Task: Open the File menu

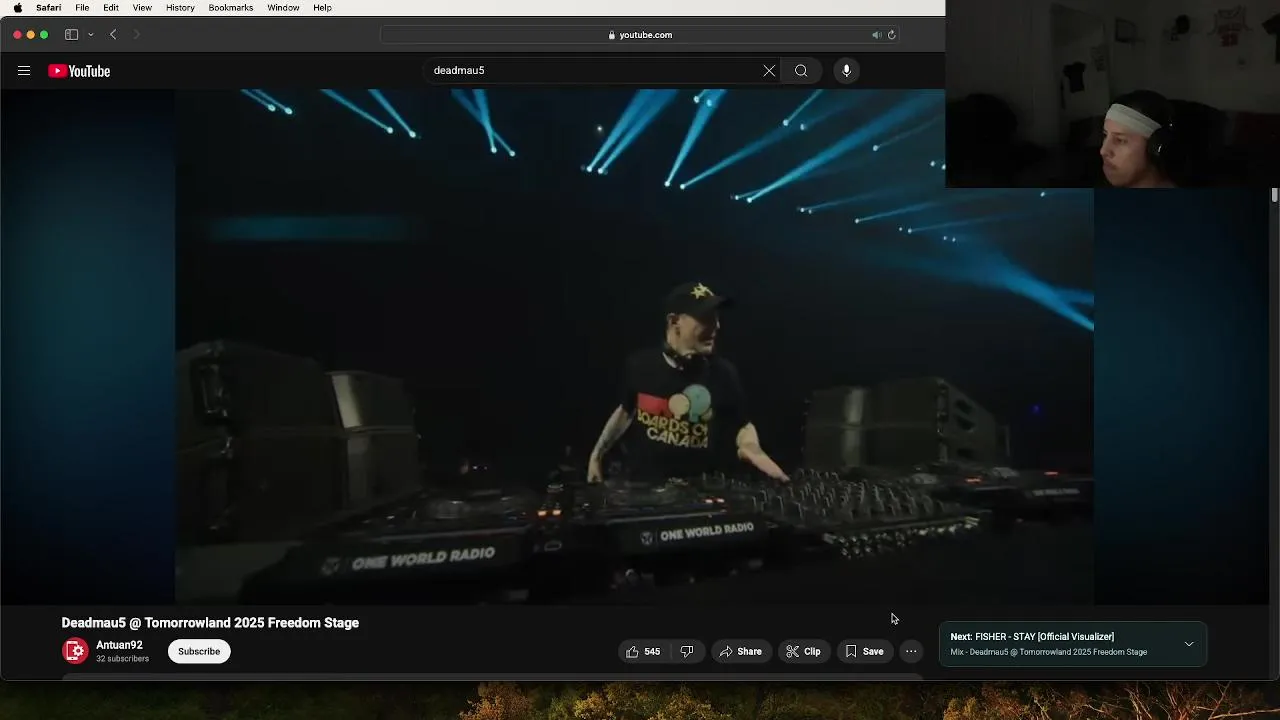Action: (x=82, y=7)
